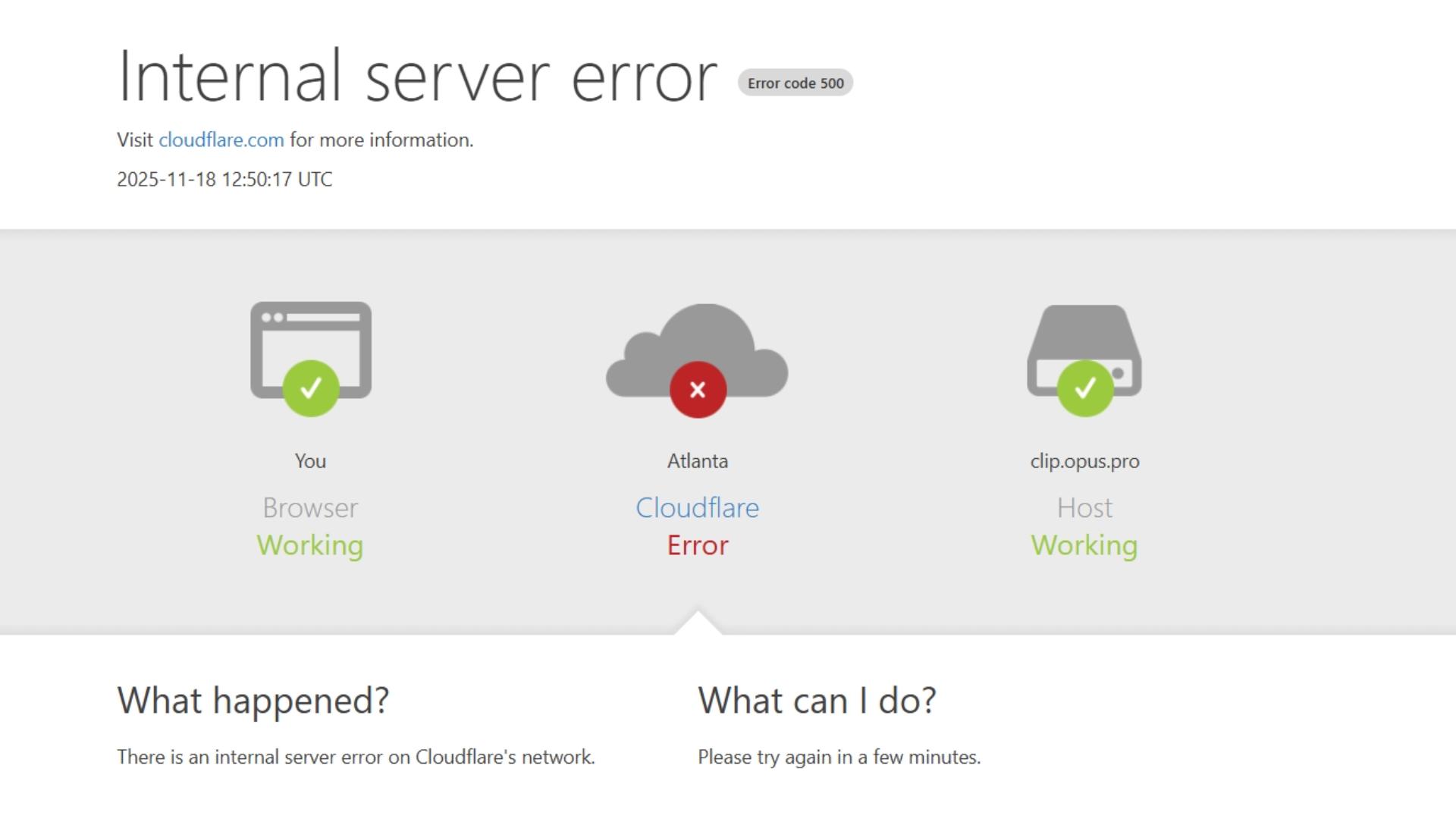Open the cloudflare.com link
1456x819 pixels.
coord(221,140)
